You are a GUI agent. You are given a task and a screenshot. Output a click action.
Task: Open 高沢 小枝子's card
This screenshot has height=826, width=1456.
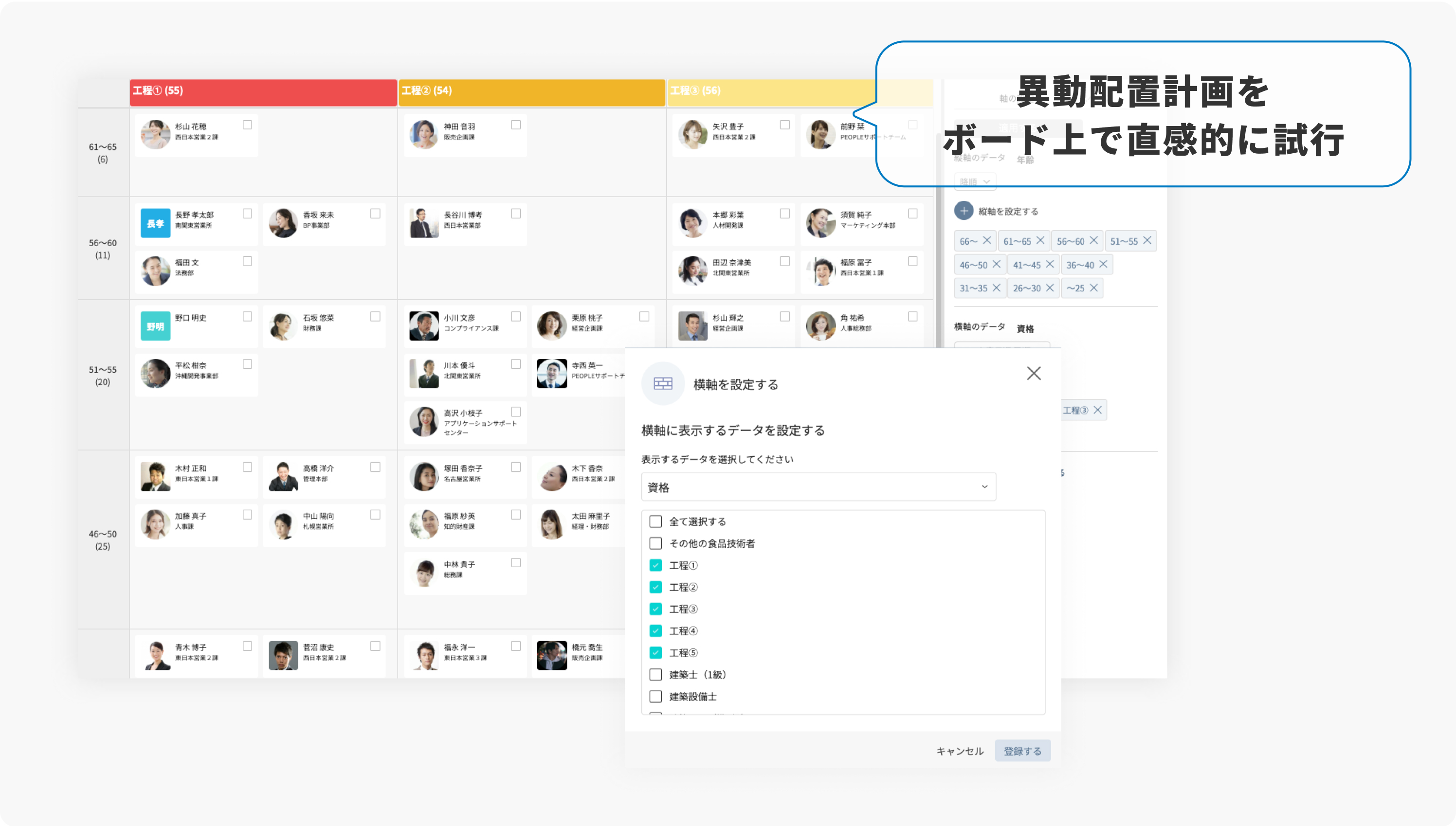465,422
